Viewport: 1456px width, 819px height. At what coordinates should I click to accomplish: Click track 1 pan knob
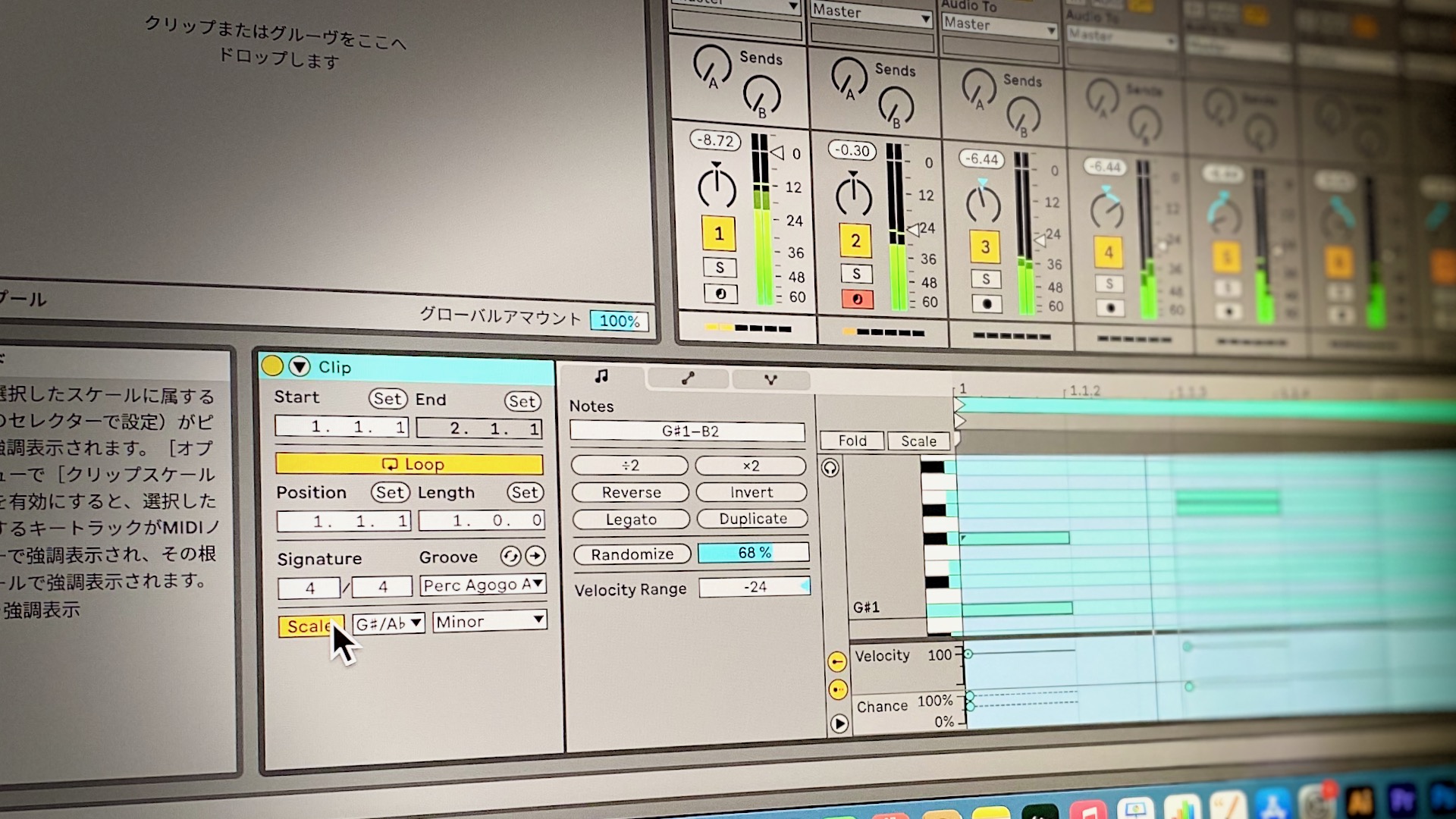[x=717, y=187]
